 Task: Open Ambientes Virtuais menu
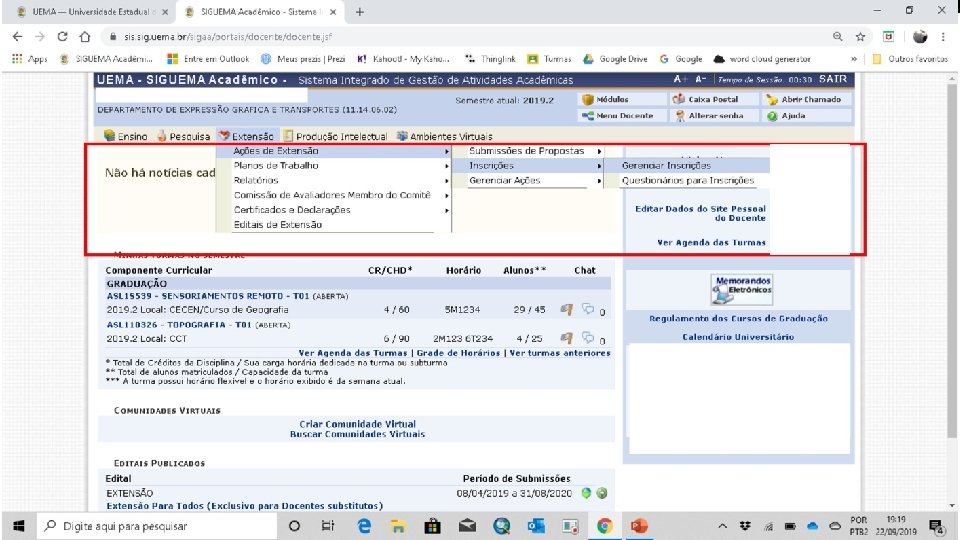(444, 136)
